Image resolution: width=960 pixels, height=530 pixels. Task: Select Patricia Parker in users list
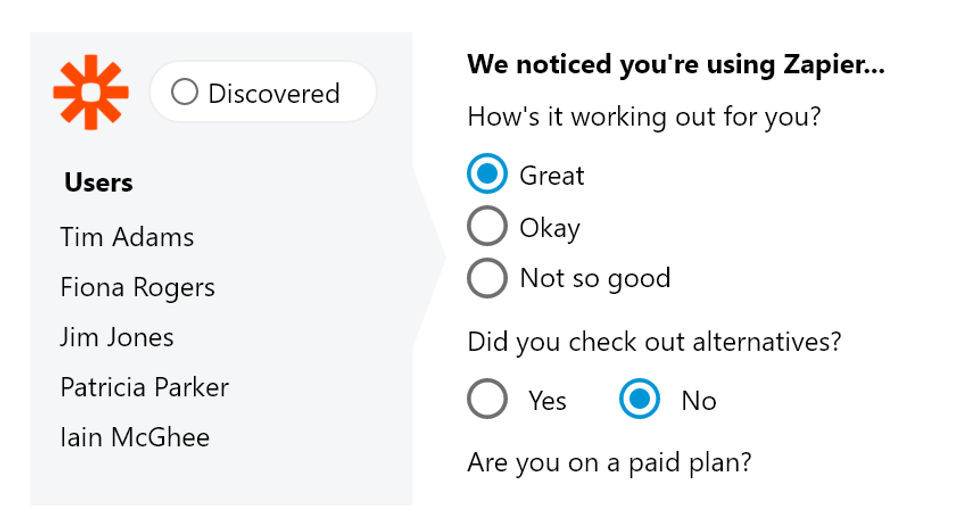pos(144,387)
